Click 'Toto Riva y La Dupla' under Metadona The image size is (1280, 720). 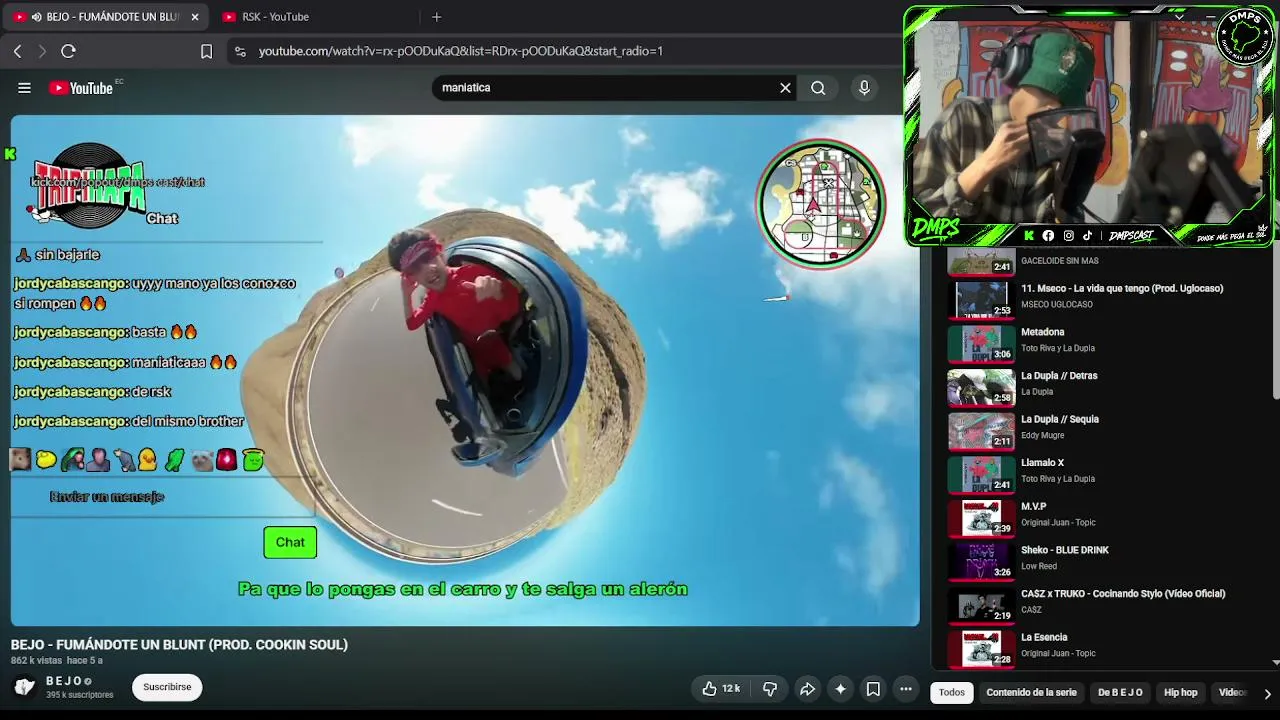tap(1058, 349)
